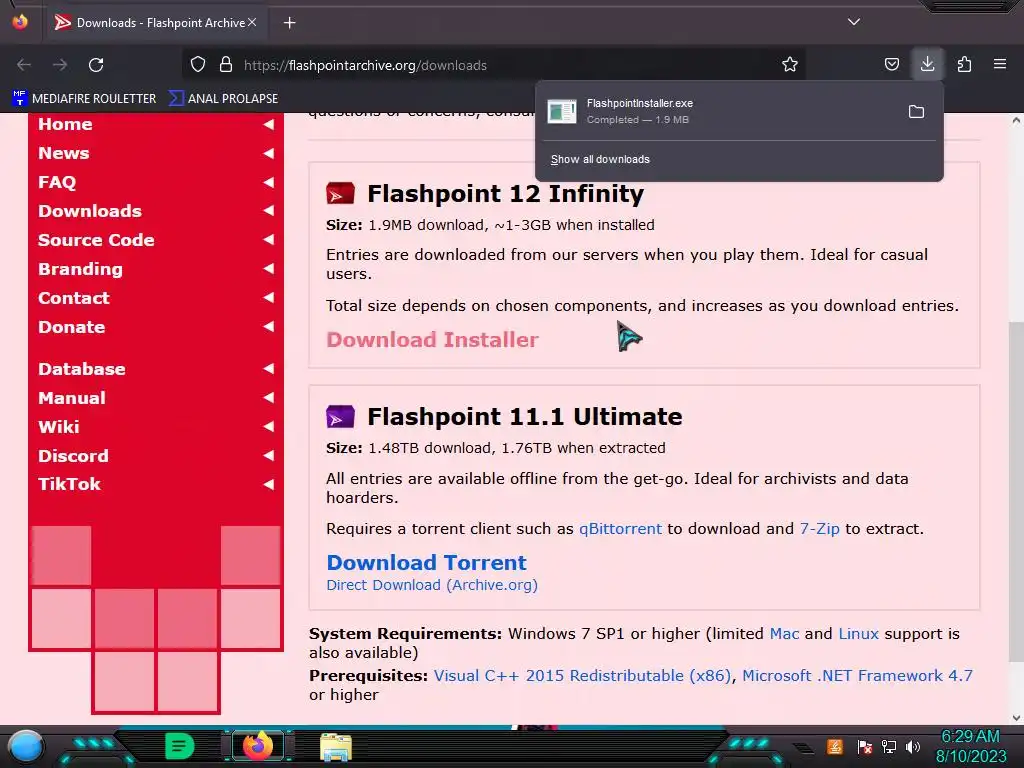Open the network tray icon
The width and height of the screenshot is (1024, 768).
tap(889, 746)
